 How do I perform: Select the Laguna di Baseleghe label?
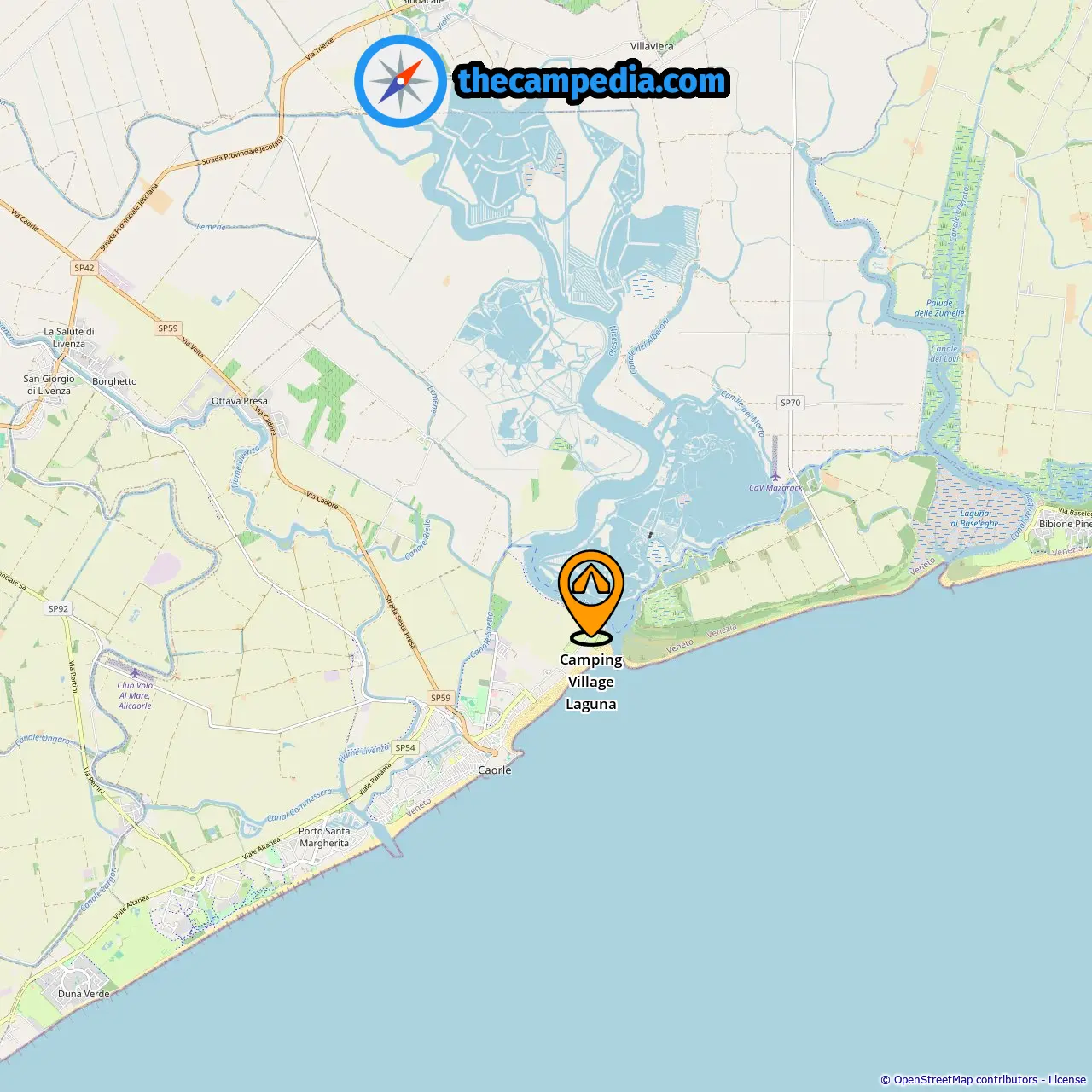[974, 519]
